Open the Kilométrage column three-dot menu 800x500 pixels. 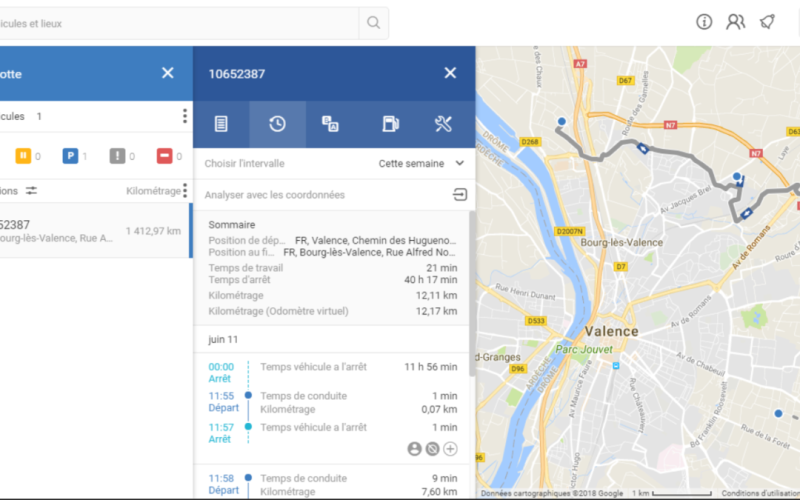point(185,191)
